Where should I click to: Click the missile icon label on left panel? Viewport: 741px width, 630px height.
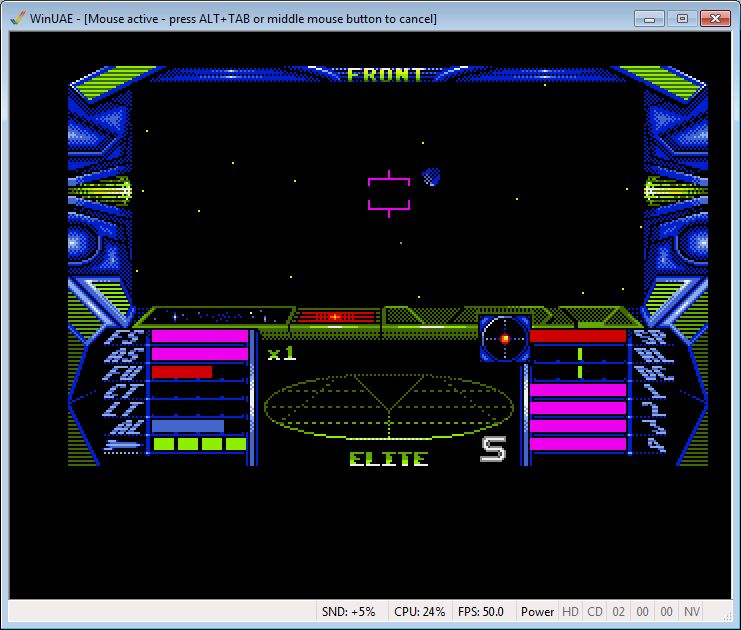122,445
